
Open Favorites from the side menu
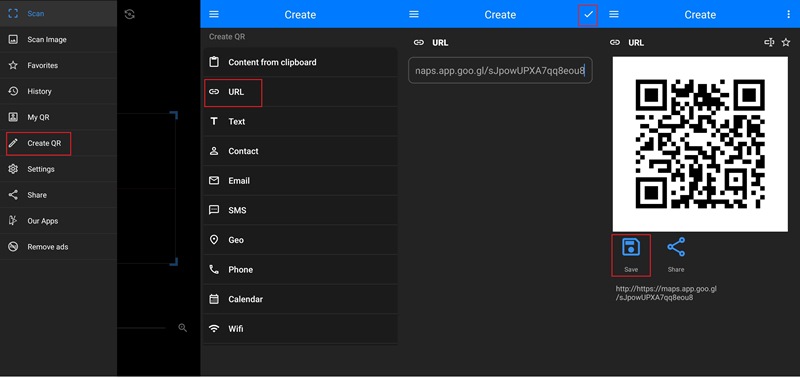click(58, 65)
